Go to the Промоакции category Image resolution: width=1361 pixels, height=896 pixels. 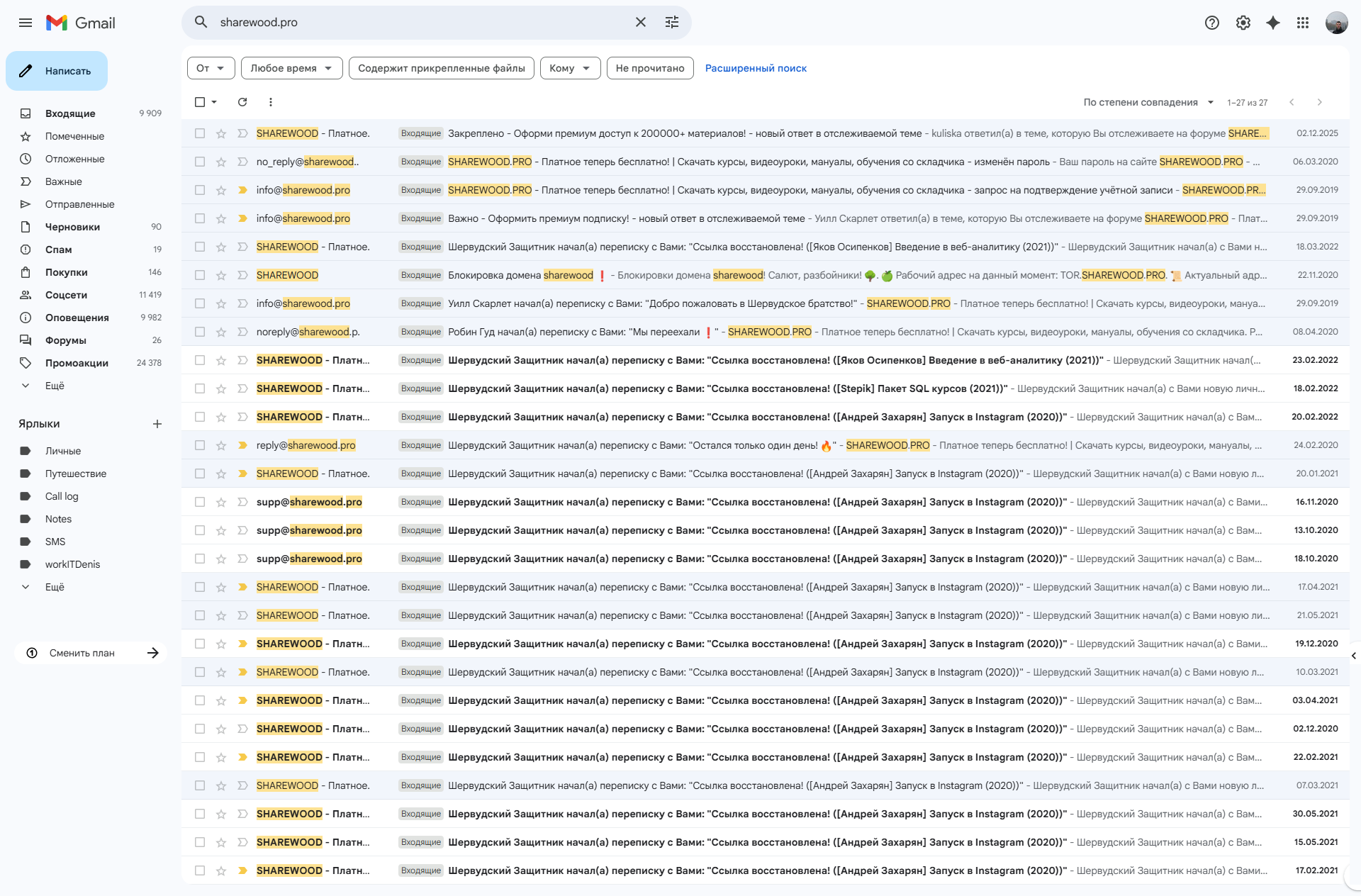tap(77, 363)
